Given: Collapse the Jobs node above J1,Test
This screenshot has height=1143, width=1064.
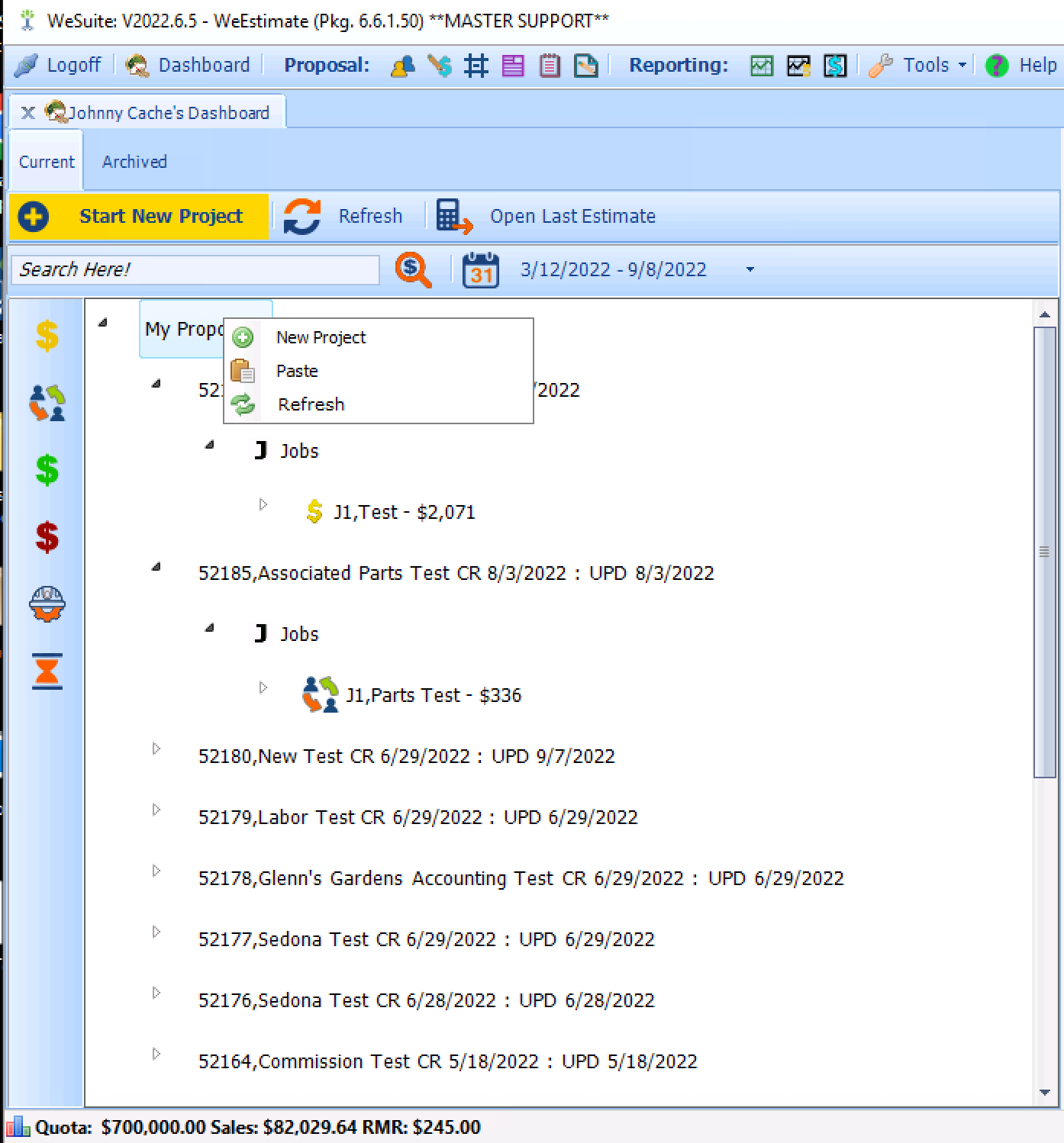Looking at the screenshot, I should [210, 445].
